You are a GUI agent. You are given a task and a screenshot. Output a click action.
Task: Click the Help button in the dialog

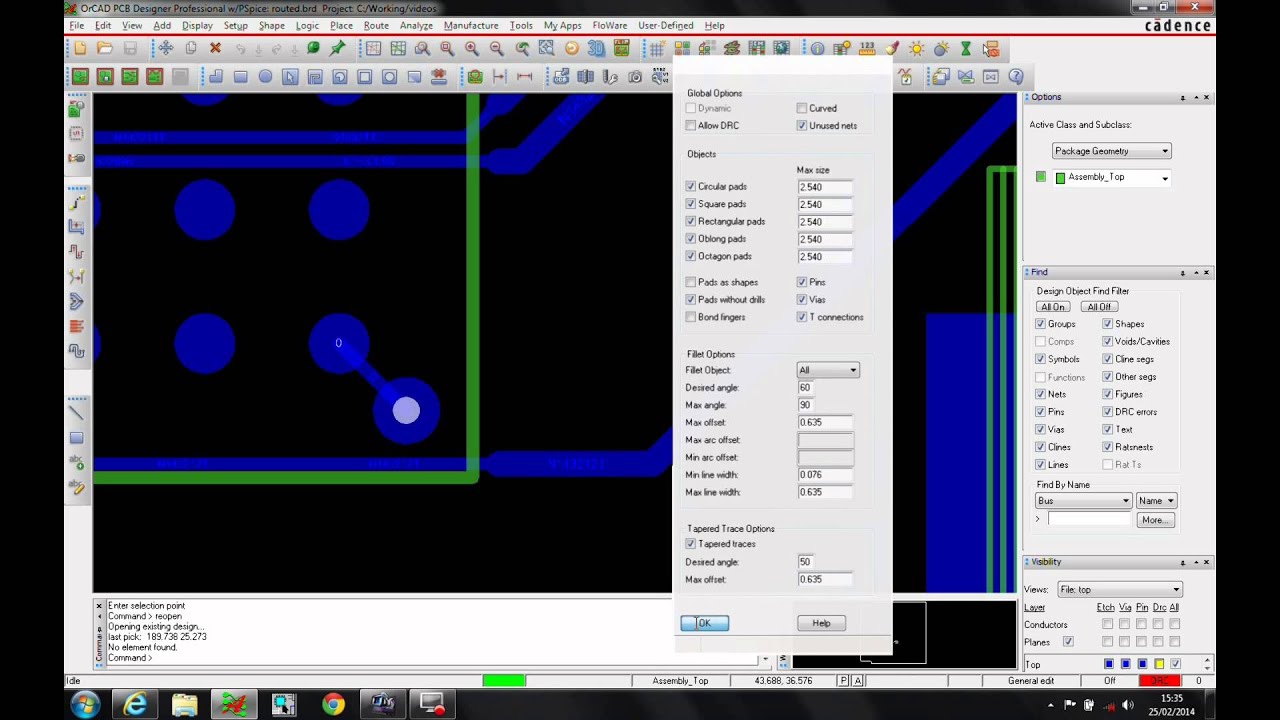[821, 623]
